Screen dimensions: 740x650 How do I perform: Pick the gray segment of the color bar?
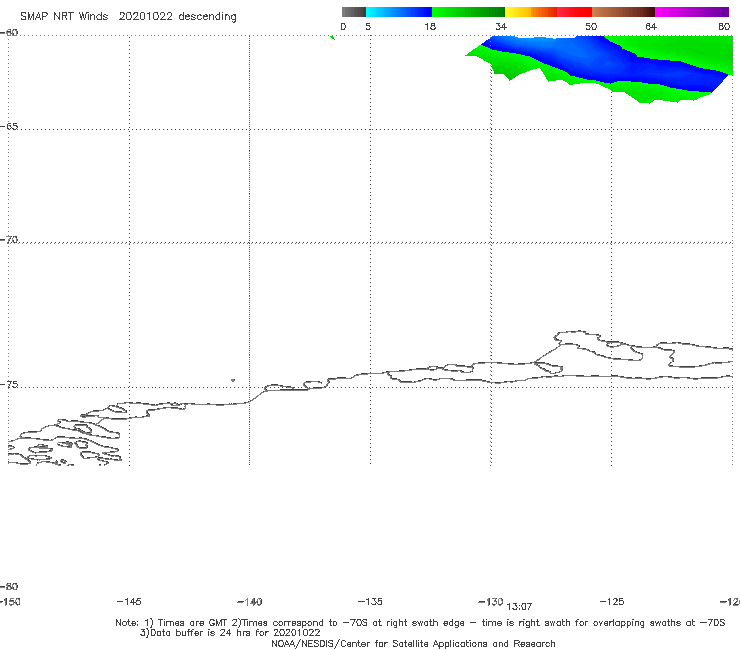click(353, 12)
